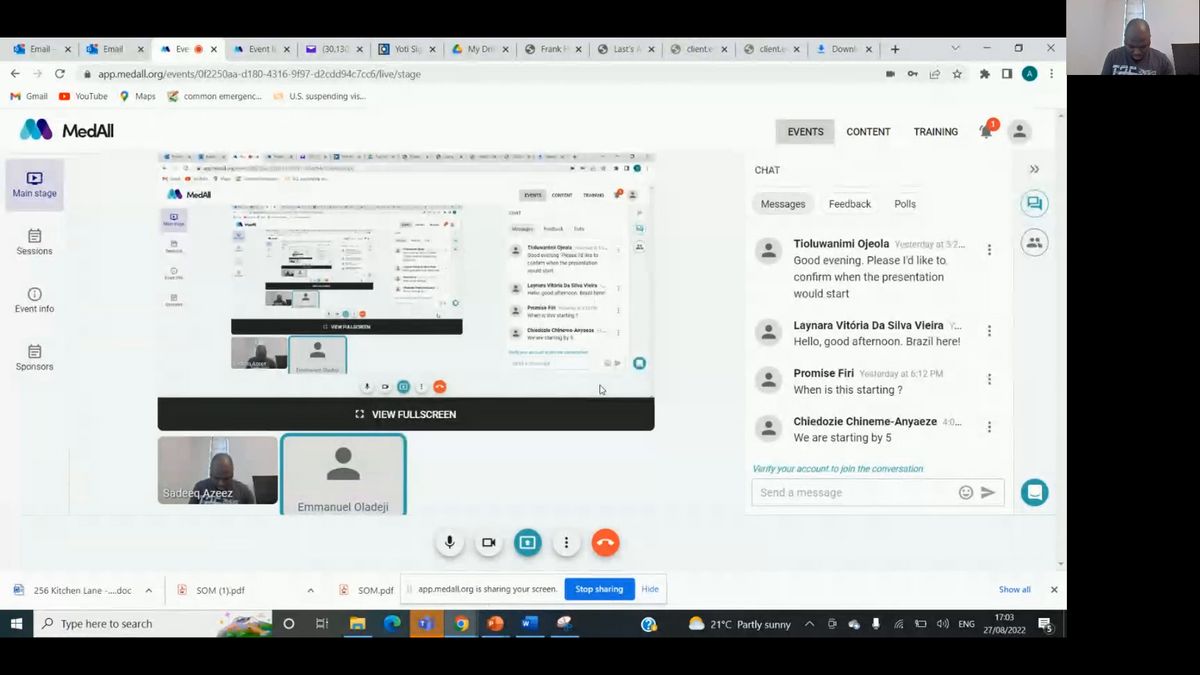
Task: Click Stop sharing button
Action: click(x=599, y=589)
